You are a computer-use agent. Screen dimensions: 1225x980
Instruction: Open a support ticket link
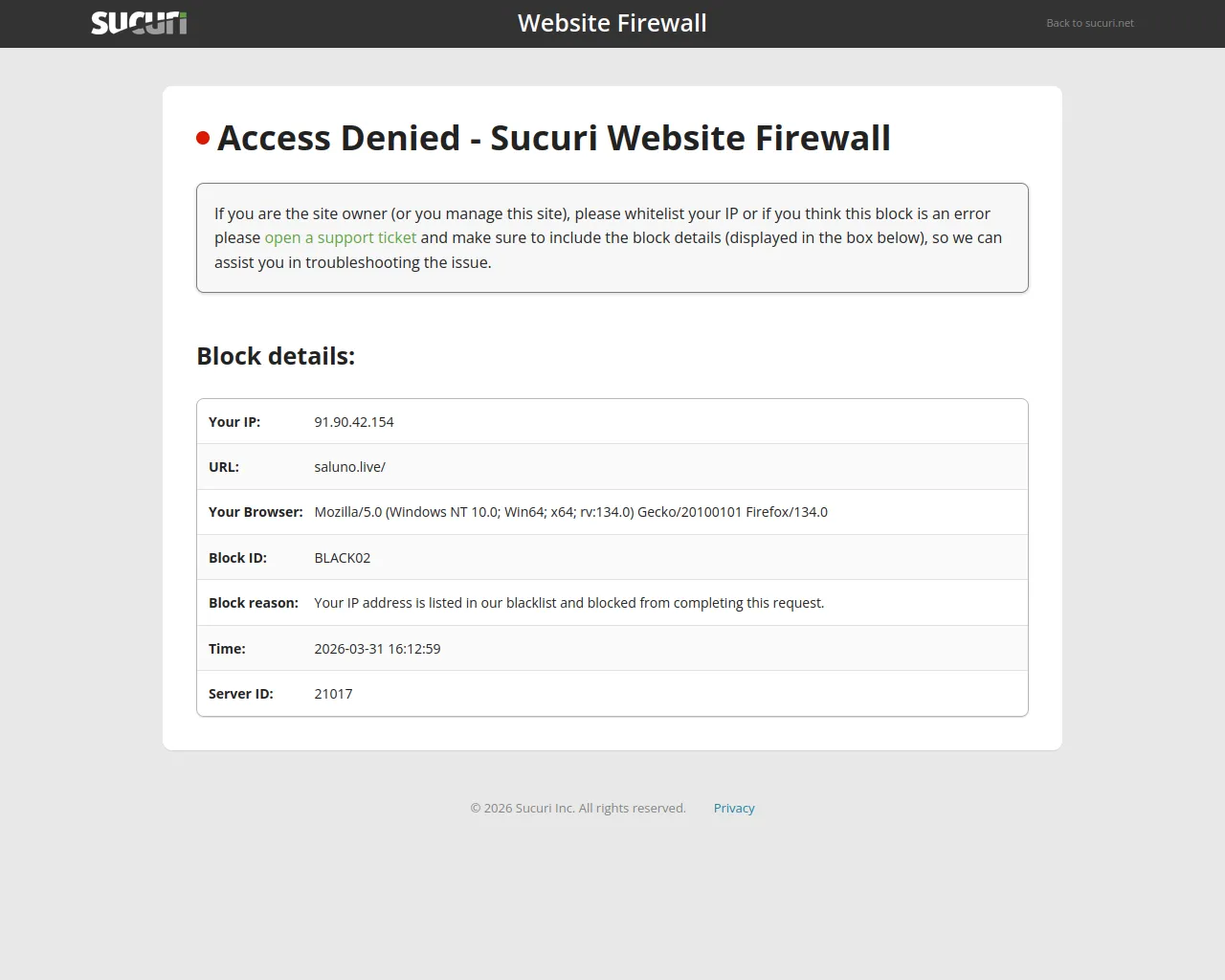click(340, 237)
